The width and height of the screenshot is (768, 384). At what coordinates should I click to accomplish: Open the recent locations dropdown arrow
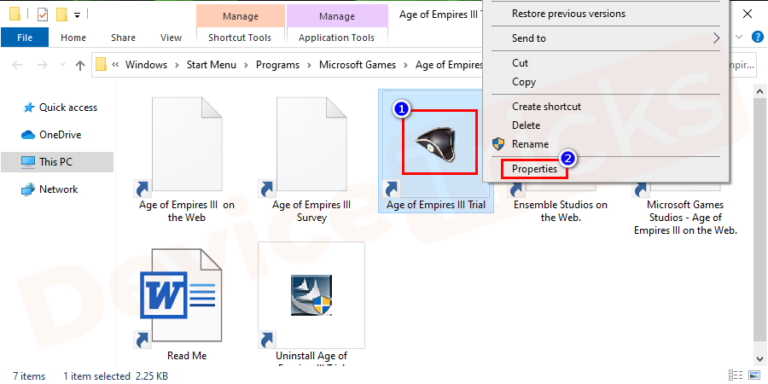coord(62,65)
